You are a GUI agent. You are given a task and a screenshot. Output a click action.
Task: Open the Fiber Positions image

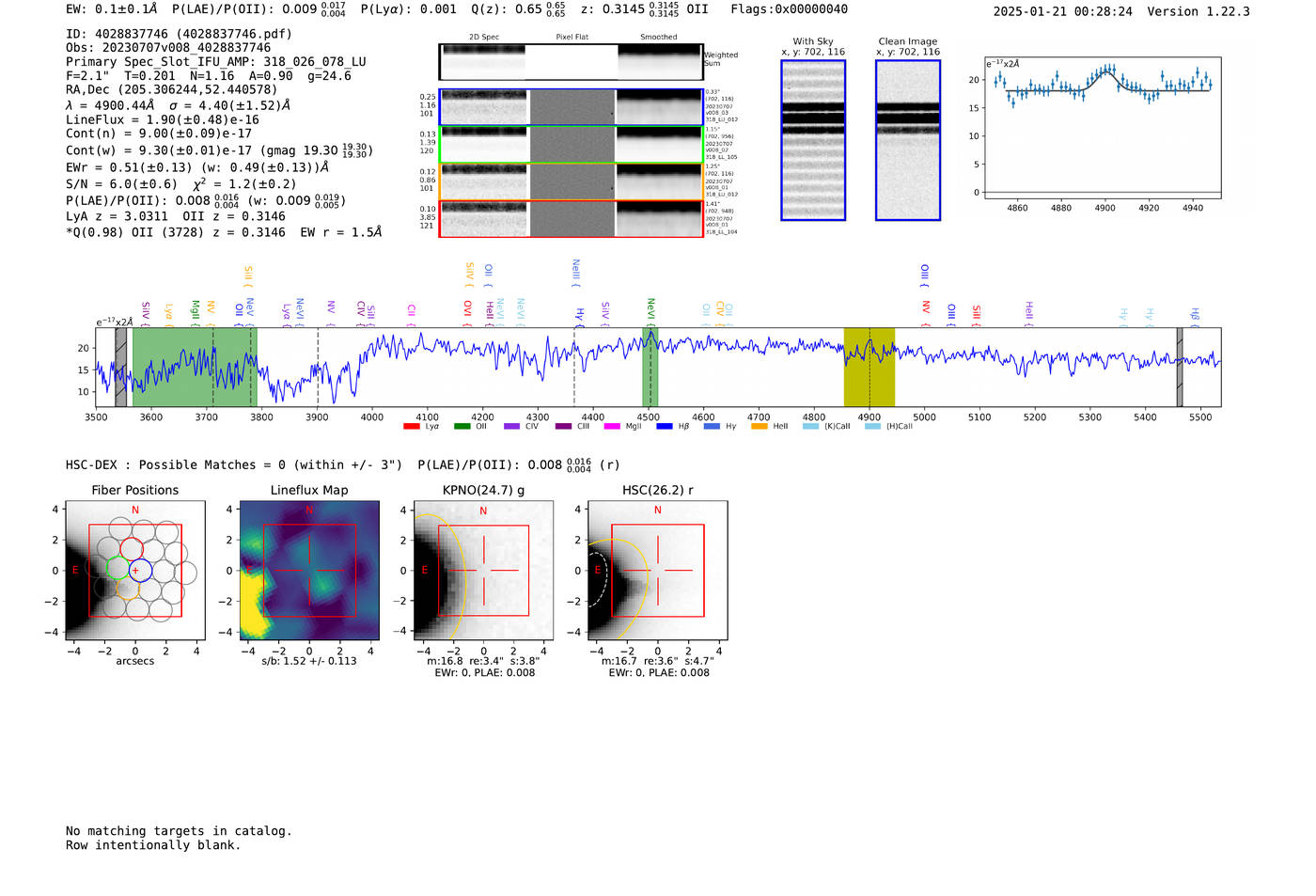click(x=135, y=571)
